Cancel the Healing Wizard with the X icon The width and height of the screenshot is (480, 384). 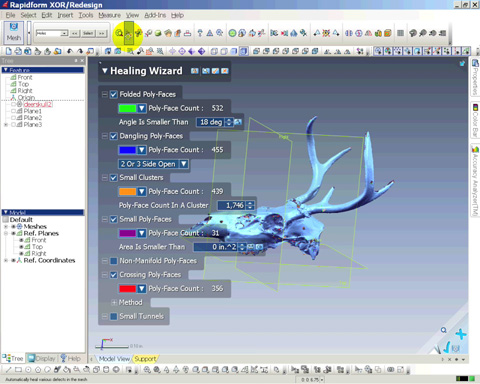tap(225, 71)
